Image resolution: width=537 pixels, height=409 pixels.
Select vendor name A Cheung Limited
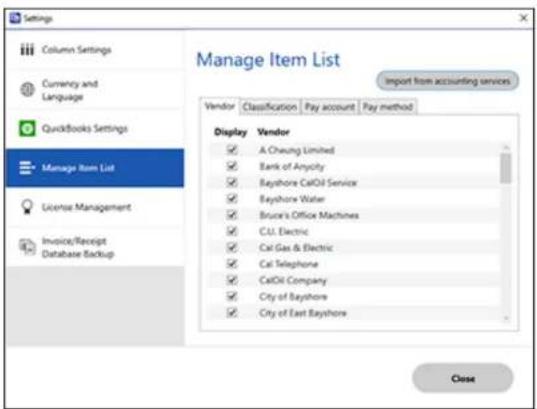(x=297, y=150)
